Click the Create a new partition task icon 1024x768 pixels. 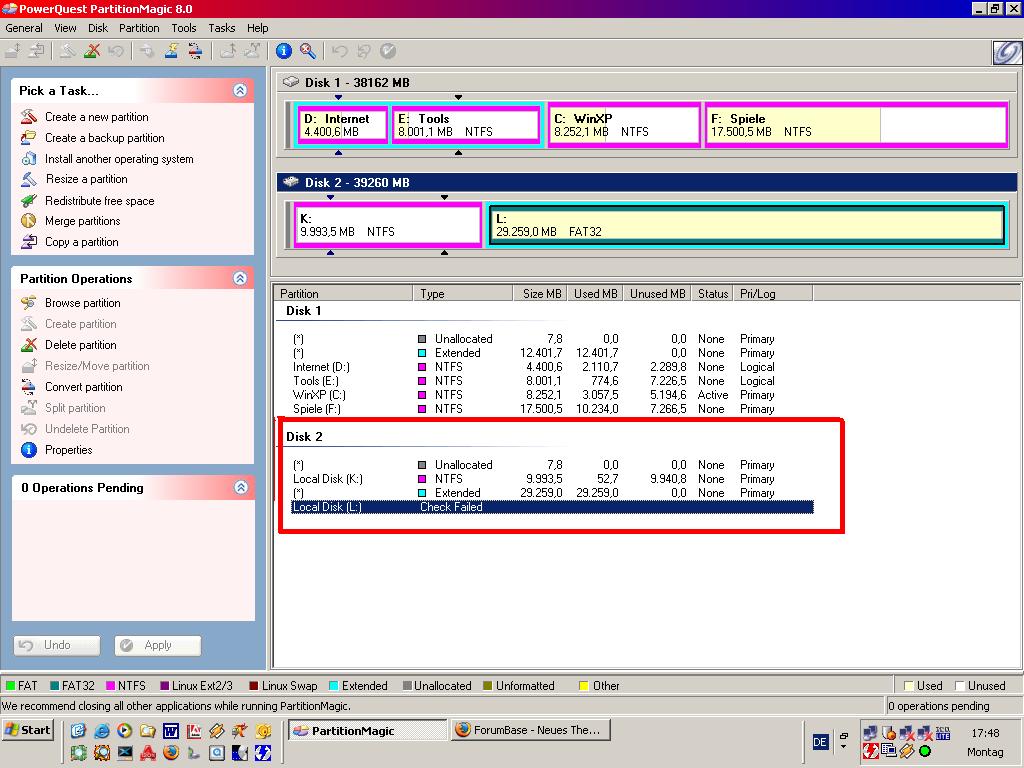(x=29, y=117)
